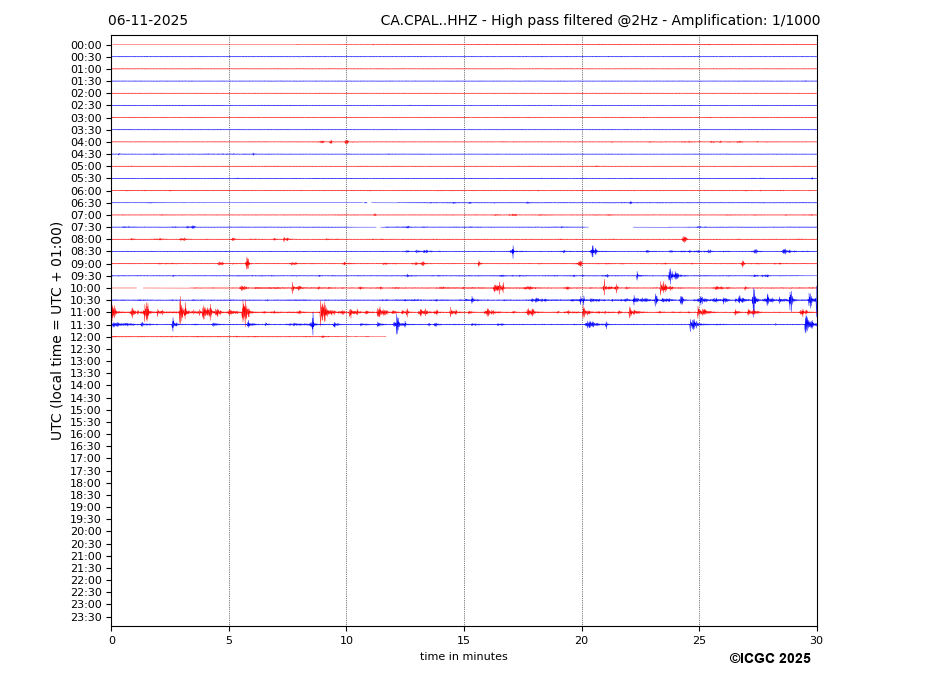Click the 08:30 time row label
This screenshot has width=927, height=696.
pos(86,252)
